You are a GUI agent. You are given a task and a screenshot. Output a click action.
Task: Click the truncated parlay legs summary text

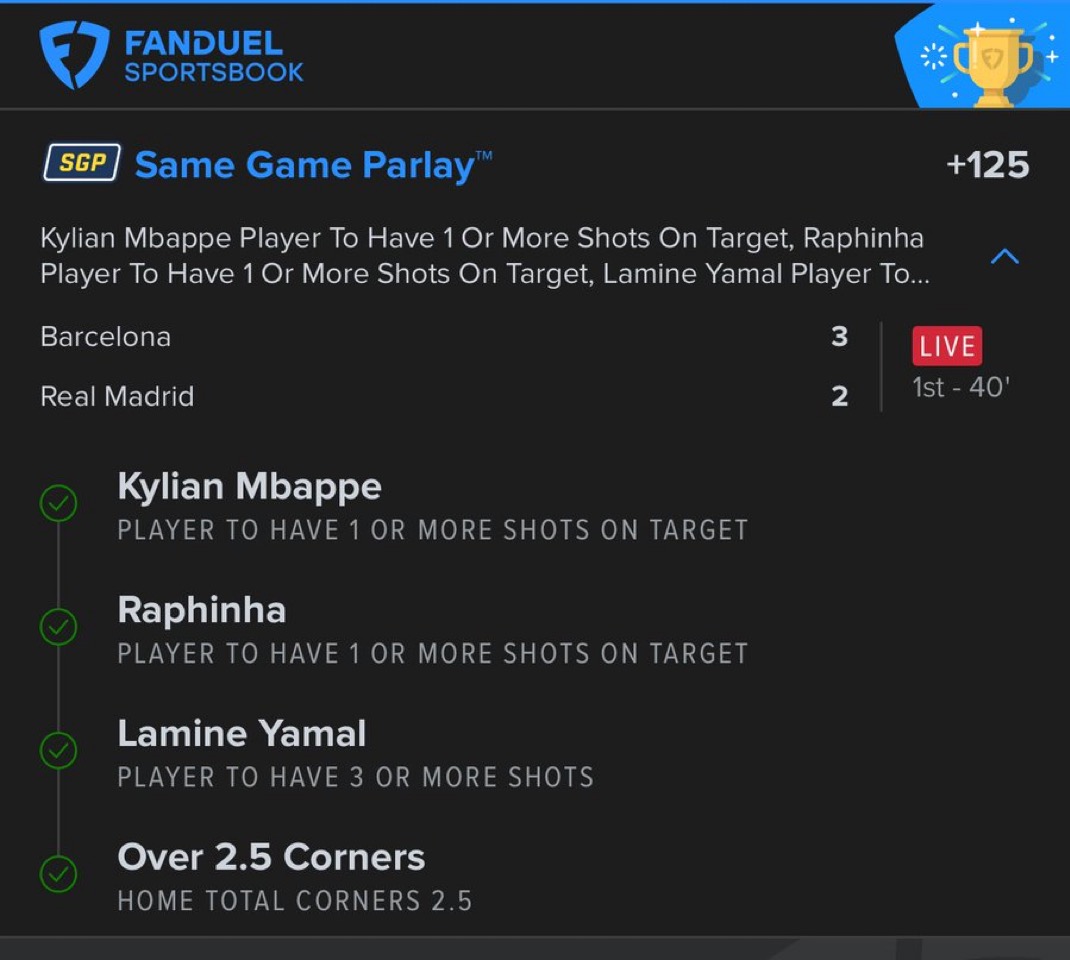tap(482, 256)
